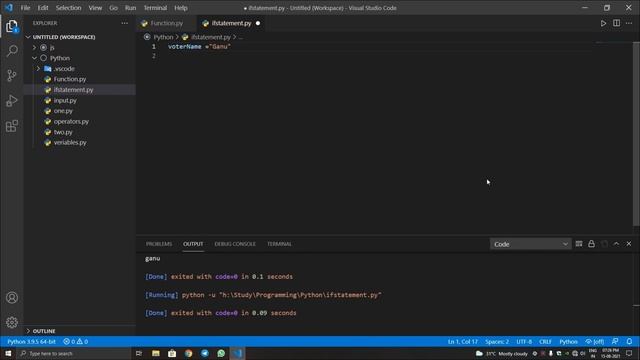Viewport: 640px width, 360px height.
Task: Open the Run and Debug view
Action: 12,101
